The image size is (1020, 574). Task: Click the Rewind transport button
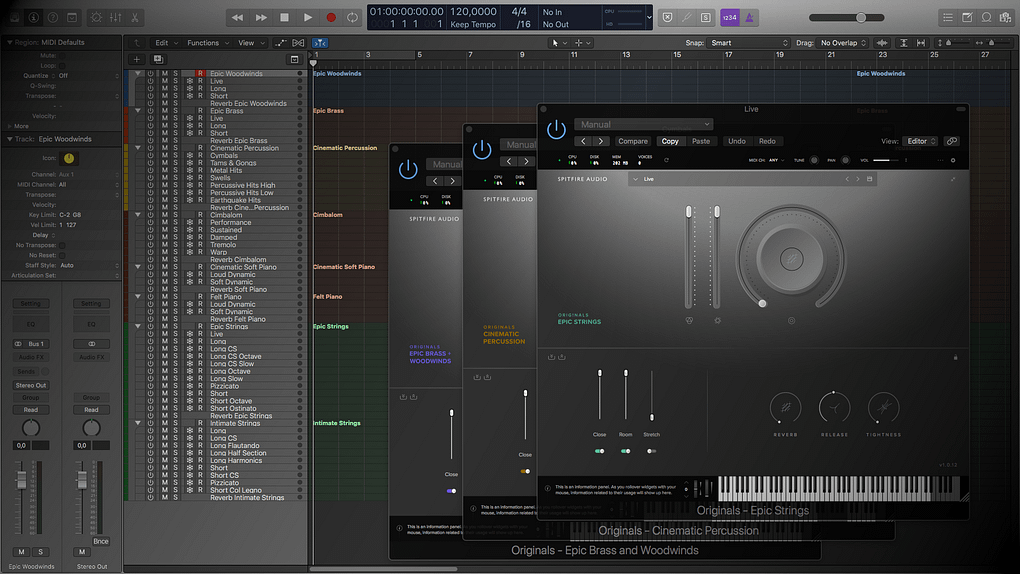click(x=237, y=18)
